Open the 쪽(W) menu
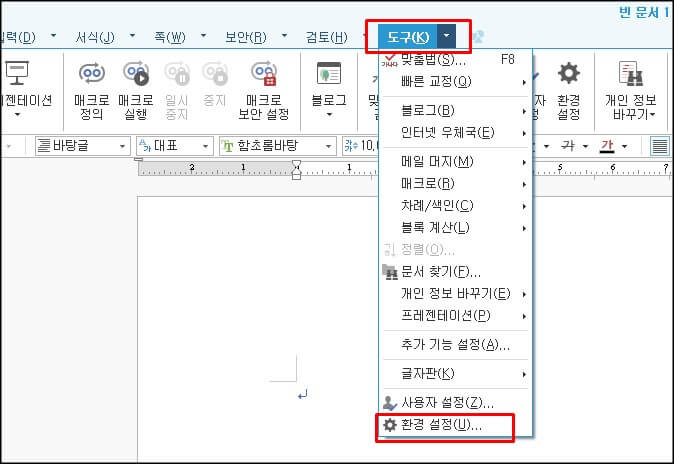This screenshot has width=674, height=464. pyautogui.click(x=170, y=37)
